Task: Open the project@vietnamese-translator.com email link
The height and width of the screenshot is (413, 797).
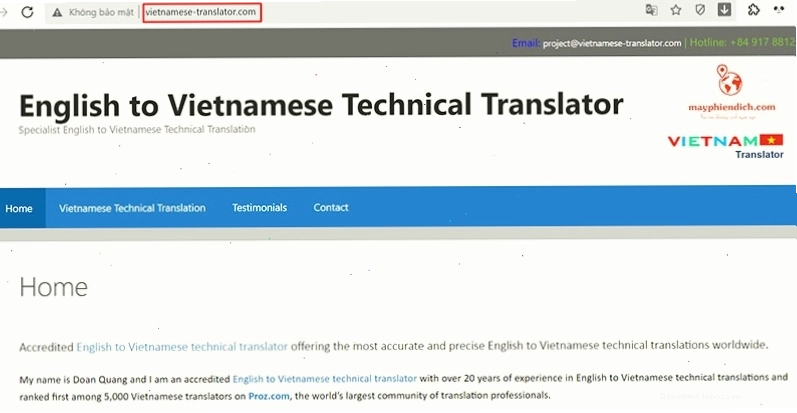Action: click(x=612, y=43)
